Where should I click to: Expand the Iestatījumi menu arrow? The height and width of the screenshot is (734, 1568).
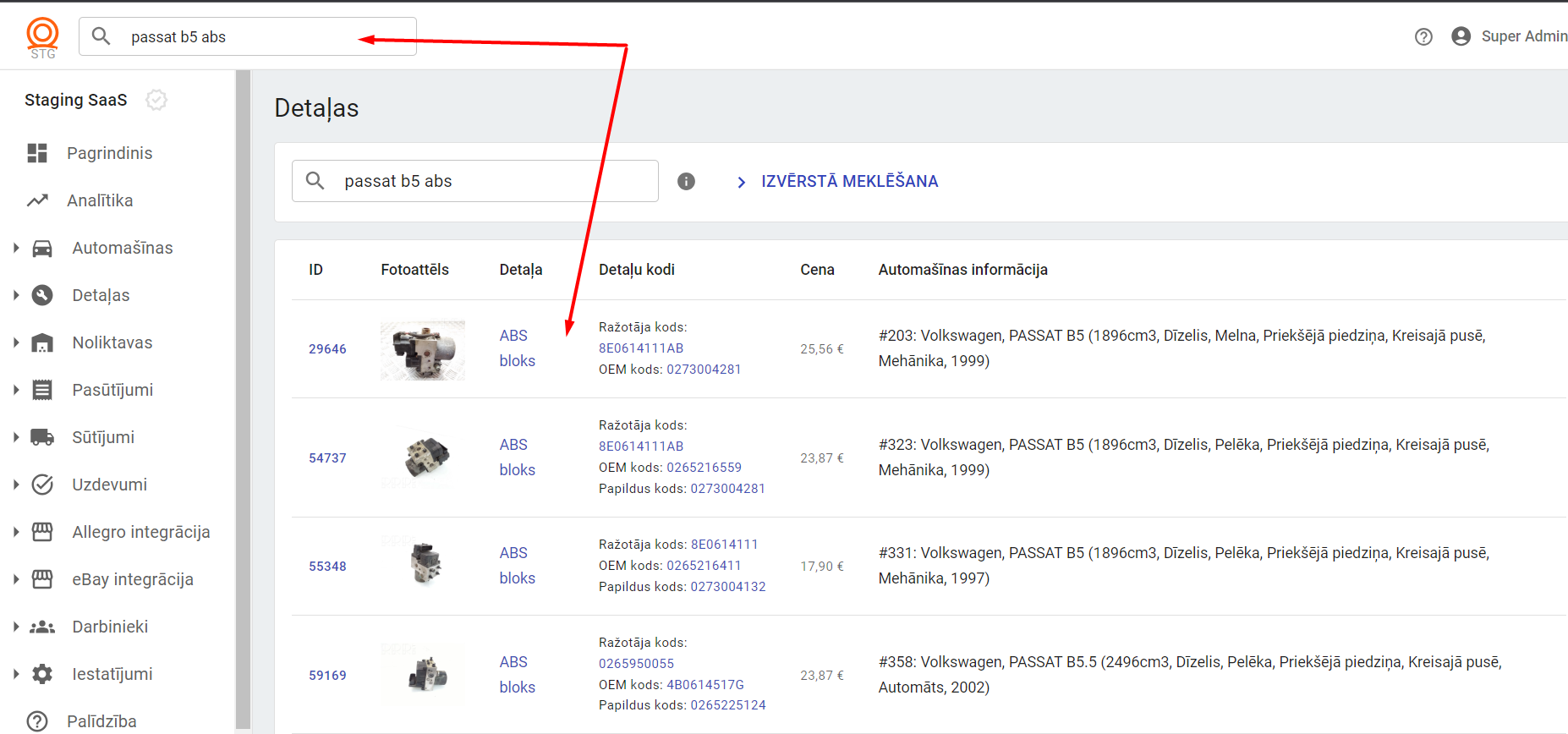15,674
